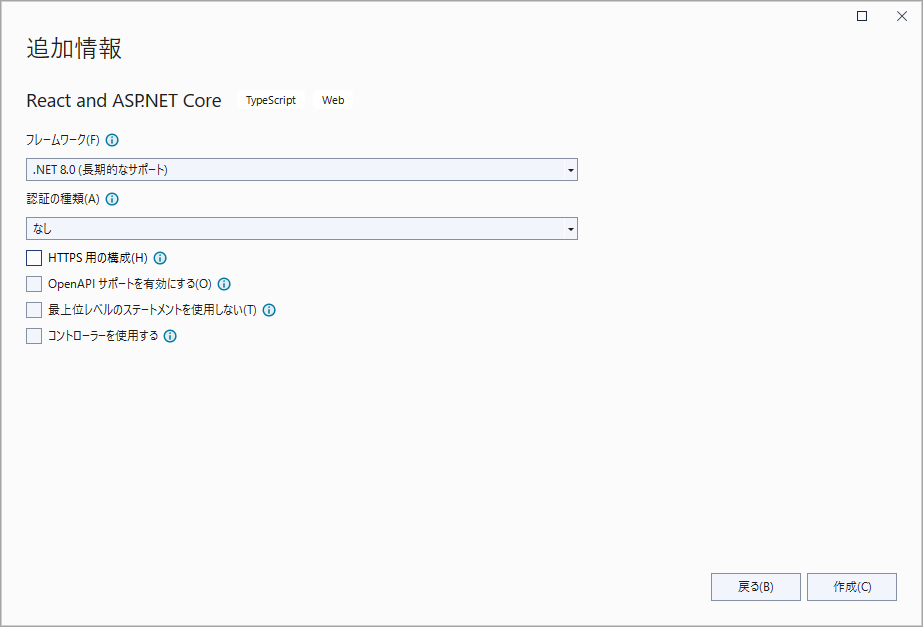This screenshot has width=923, height=627.
Task: Click info icon for コントローラーを使用する
Action: click(x=170, y=336)
